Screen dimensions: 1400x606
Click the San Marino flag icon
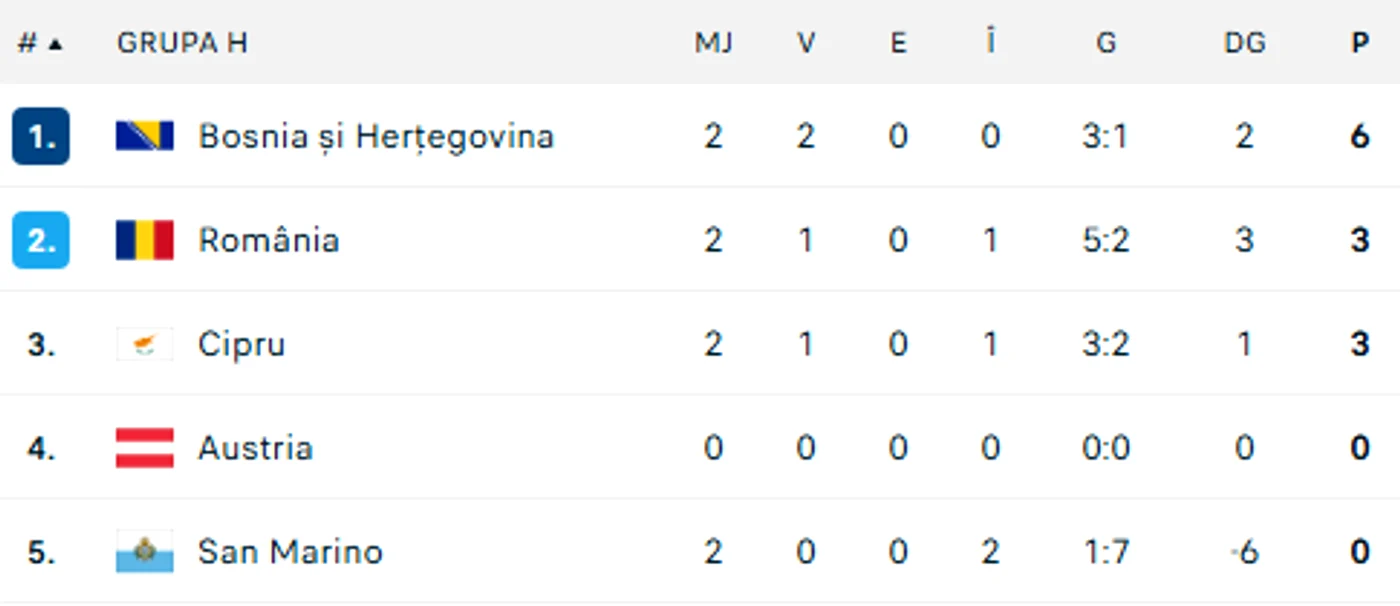pyautogui.click(x=145, y=552)
